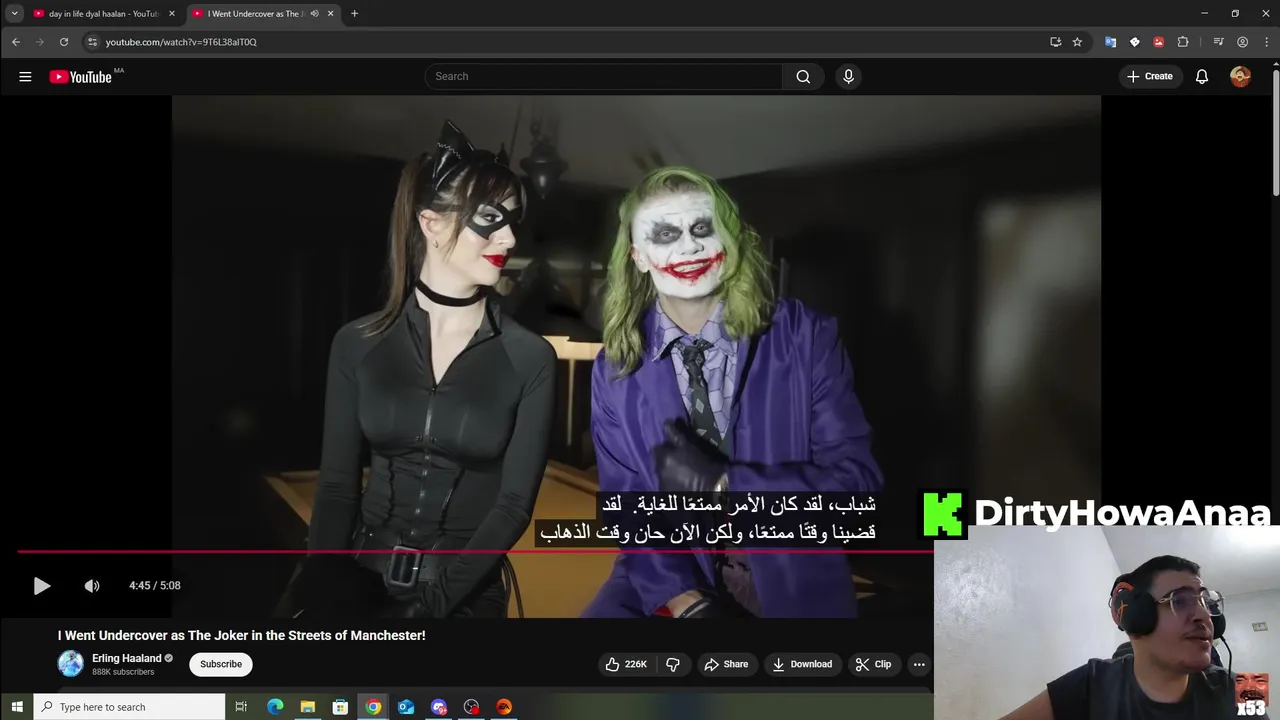Click the search magnifier button
The image size is (1280, 720).
(803, 77)
